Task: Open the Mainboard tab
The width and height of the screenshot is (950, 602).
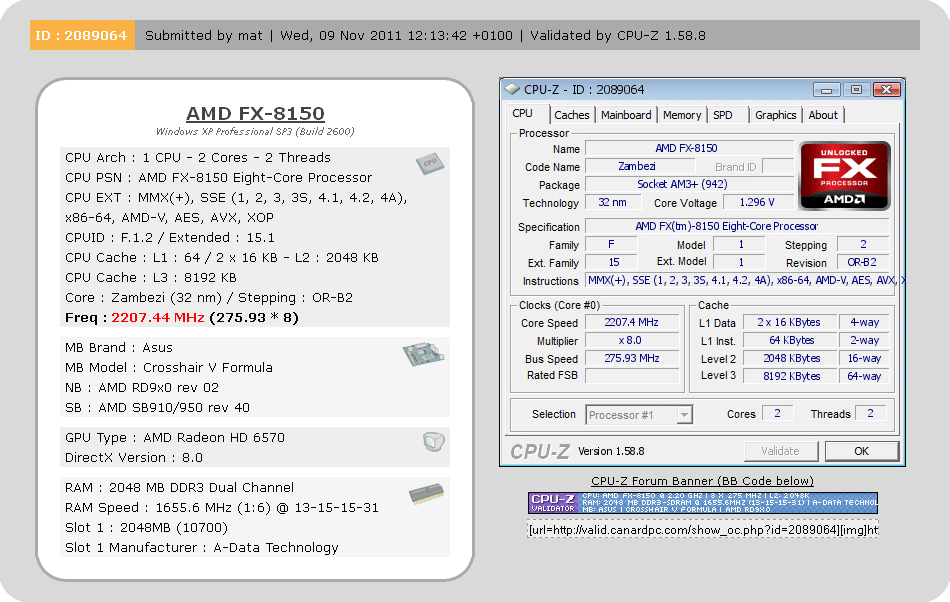Action: tap(626, 115)
